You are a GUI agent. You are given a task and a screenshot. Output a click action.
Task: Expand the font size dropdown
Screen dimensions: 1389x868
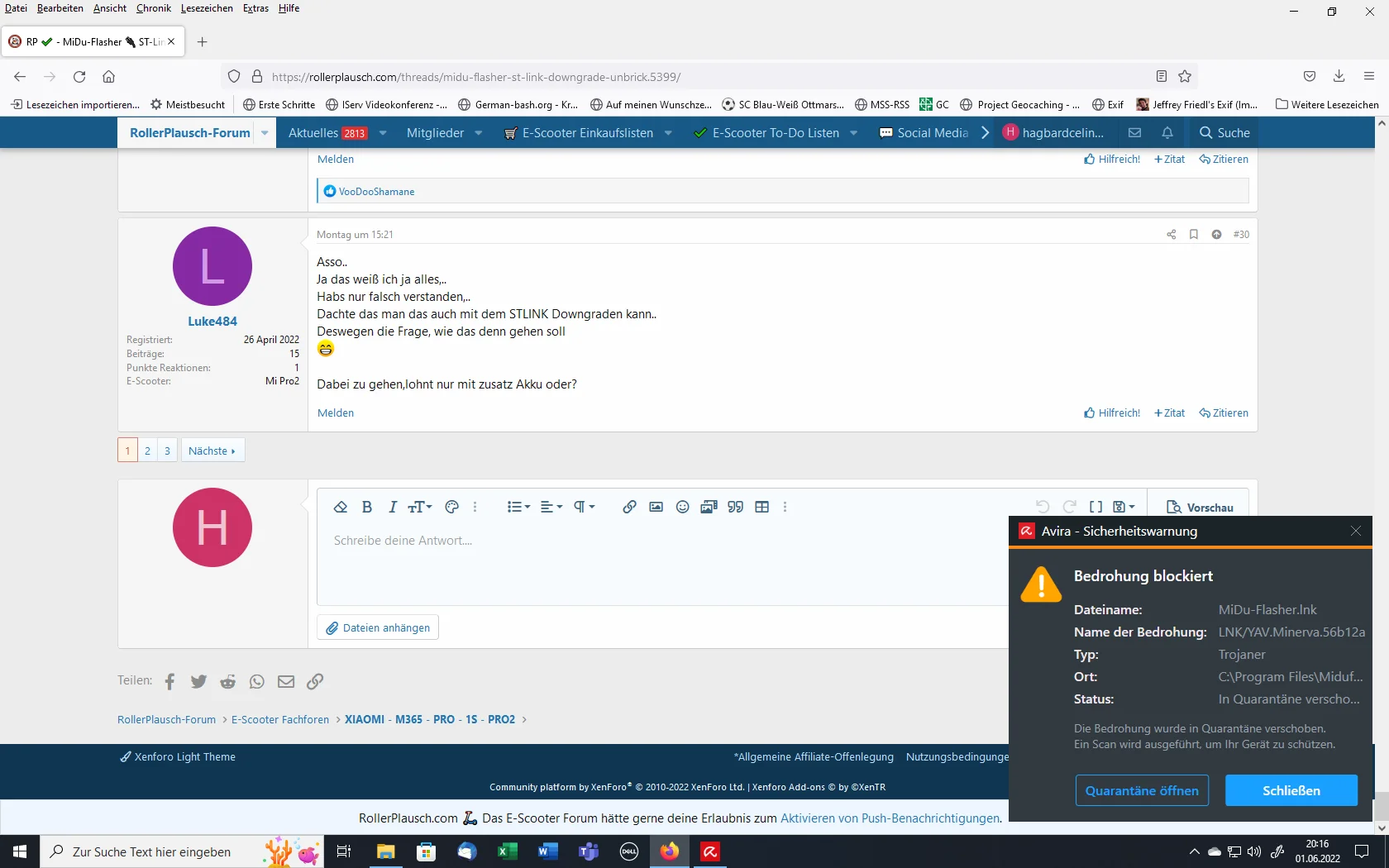pyautogui.click(x=420, y=507)
